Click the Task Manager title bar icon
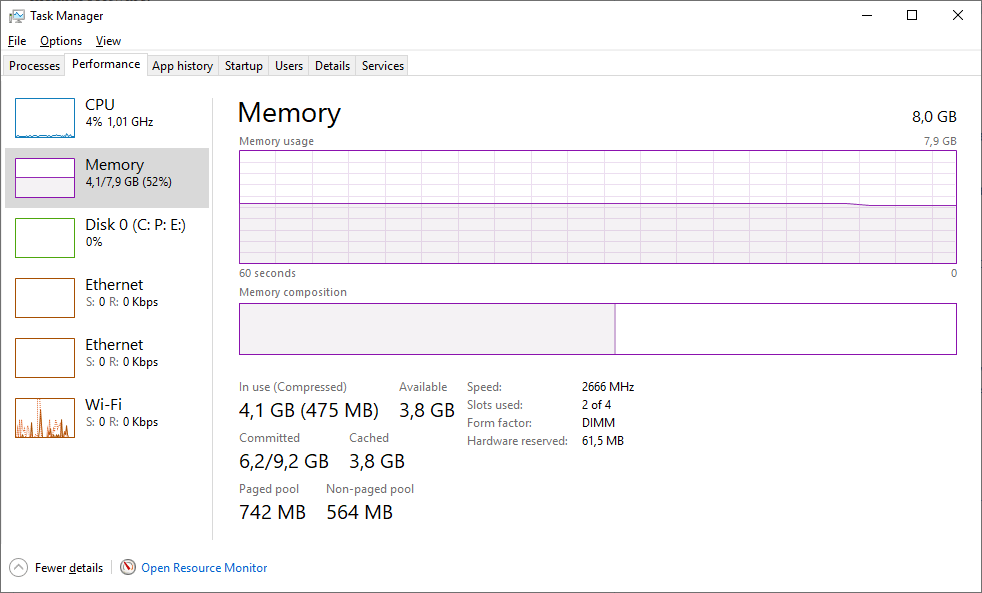The width and height of the screenshot is (982, 593). pyautogui.click(x=16, y=16)
